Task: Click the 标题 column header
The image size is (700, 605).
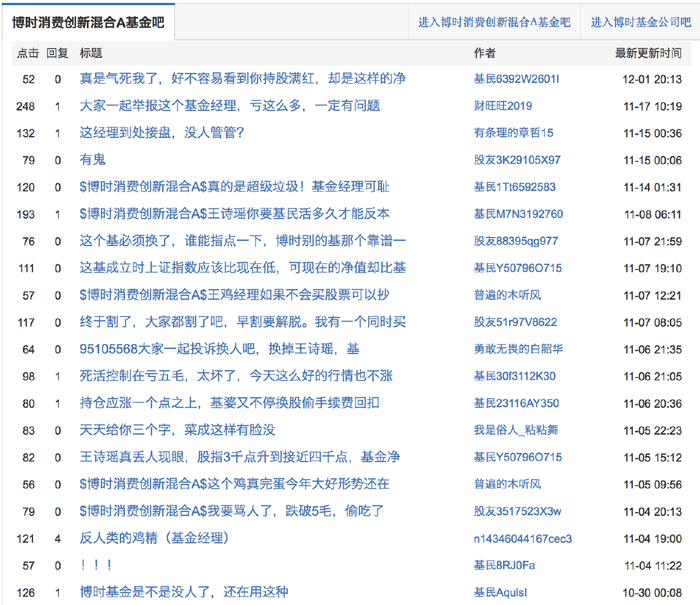Action: (x=91, y=53)
